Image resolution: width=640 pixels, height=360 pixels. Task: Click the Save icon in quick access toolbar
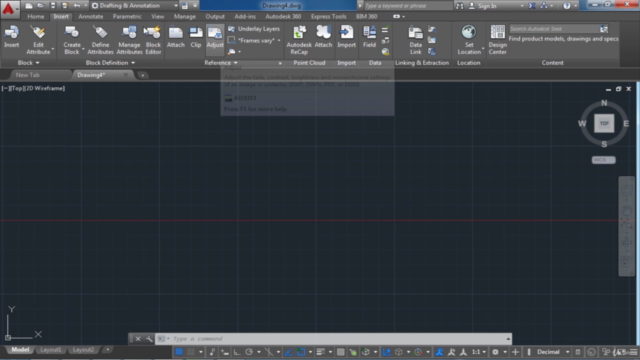coord(53,6)
